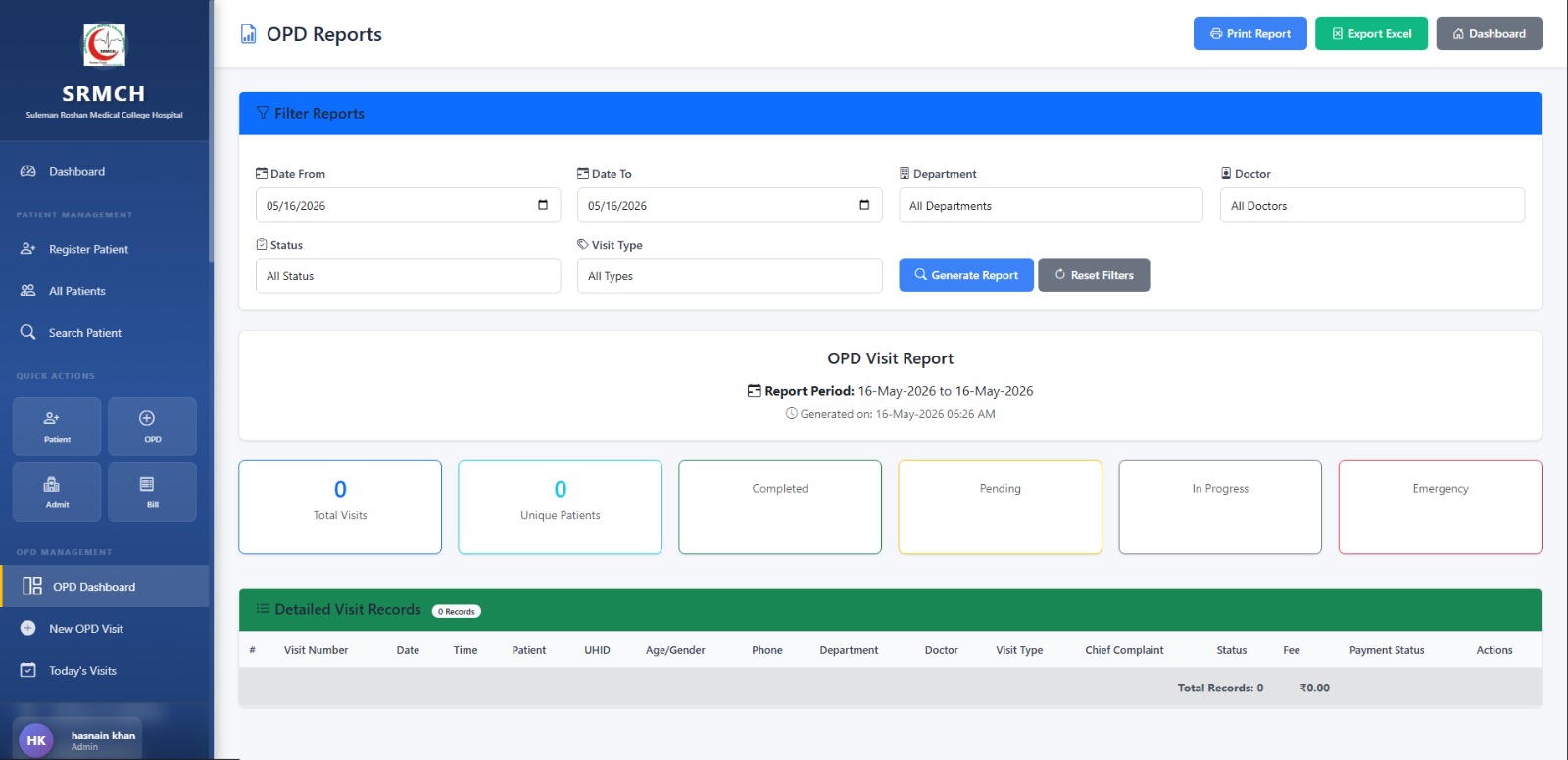Click the Visit Number column header
The height and width of the screenshot is (760, 1568).
click(316, 650)
